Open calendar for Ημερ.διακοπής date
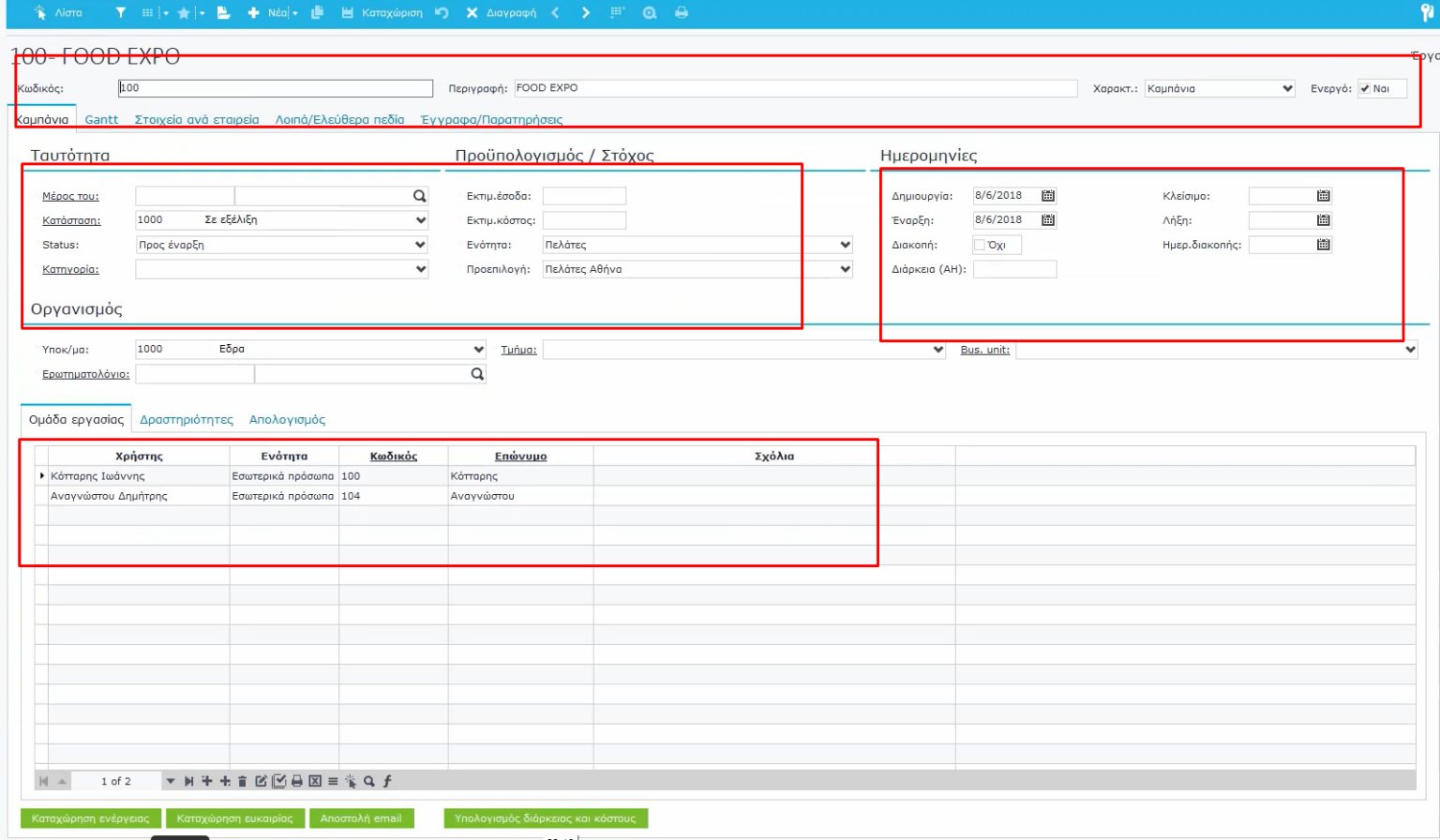Screen dimensions: 1440x840 pyautogui.click(x=1323, y=245)
